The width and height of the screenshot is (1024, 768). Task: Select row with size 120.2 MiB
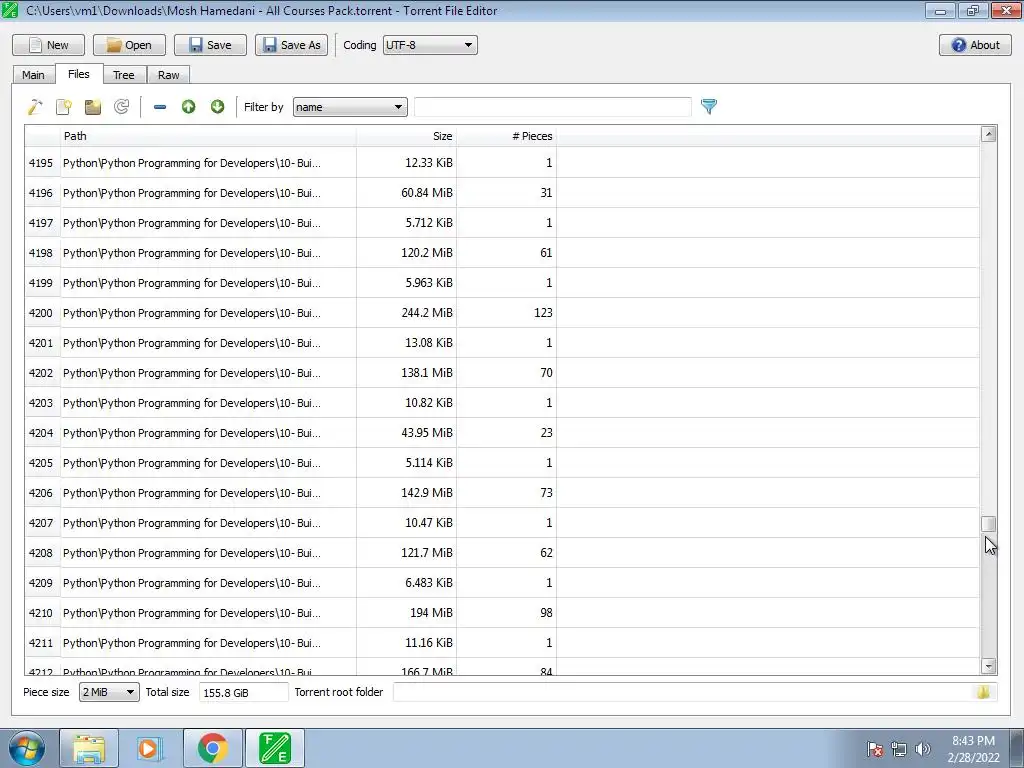[502, 253]
